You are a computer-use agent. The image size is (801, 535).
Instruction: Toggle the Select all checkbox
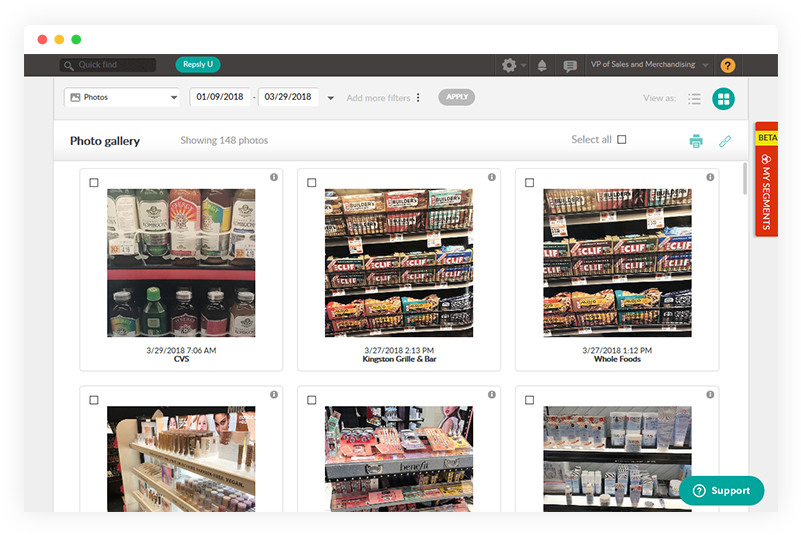622,139
